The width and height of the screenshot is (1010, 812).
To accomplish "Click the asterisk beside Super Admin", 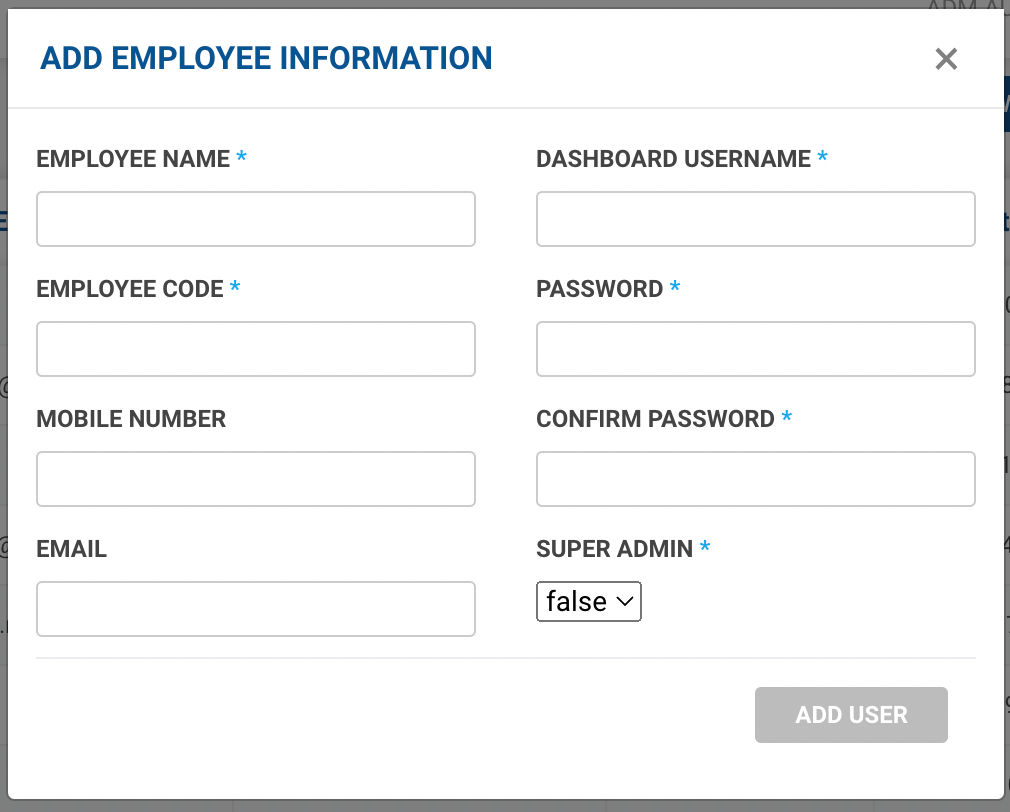I will pos(705,547).
